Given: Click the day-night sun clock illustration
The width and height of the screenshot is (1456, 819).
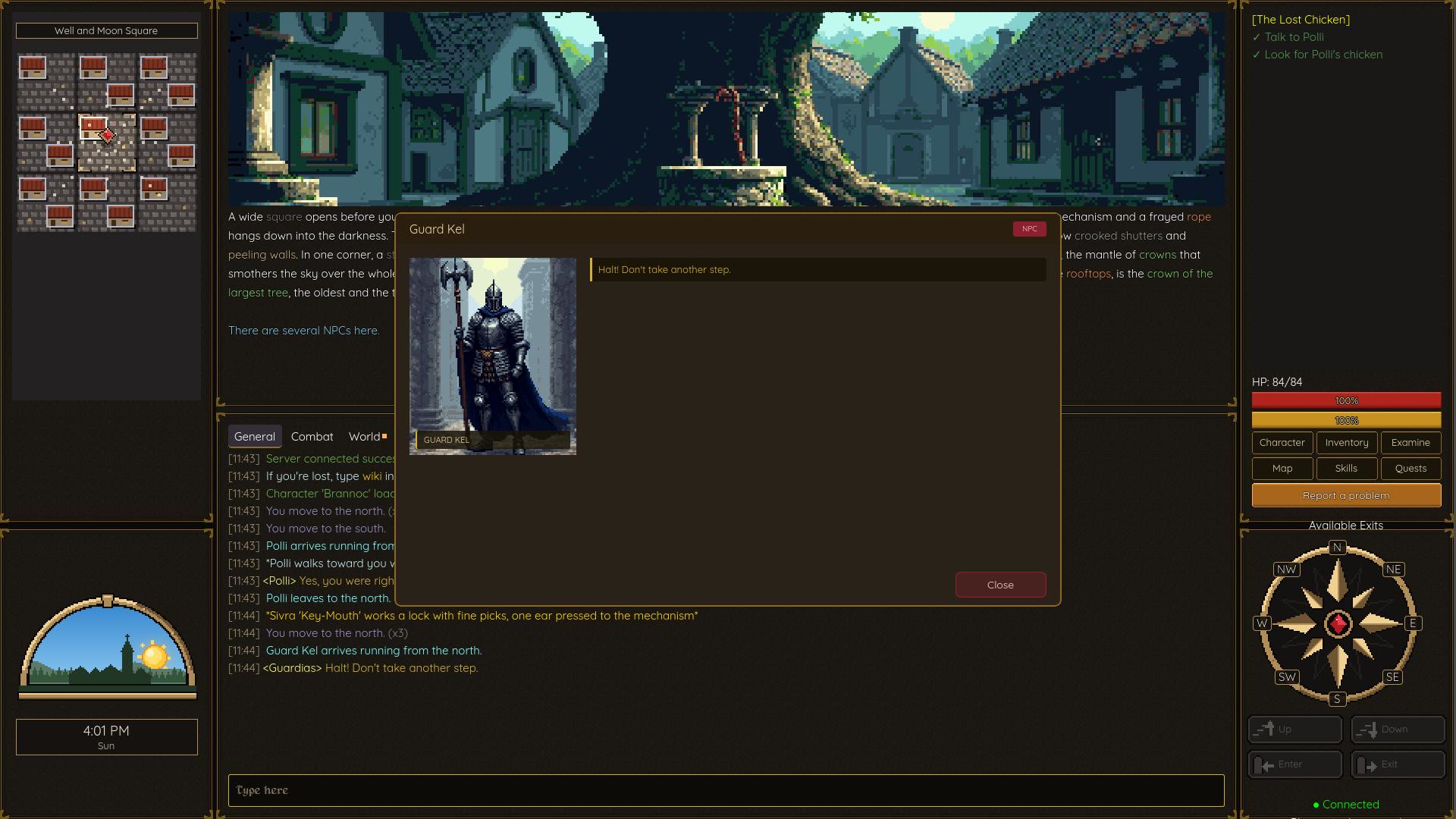Looking at the screenshot, I should (x=108, y=647).
